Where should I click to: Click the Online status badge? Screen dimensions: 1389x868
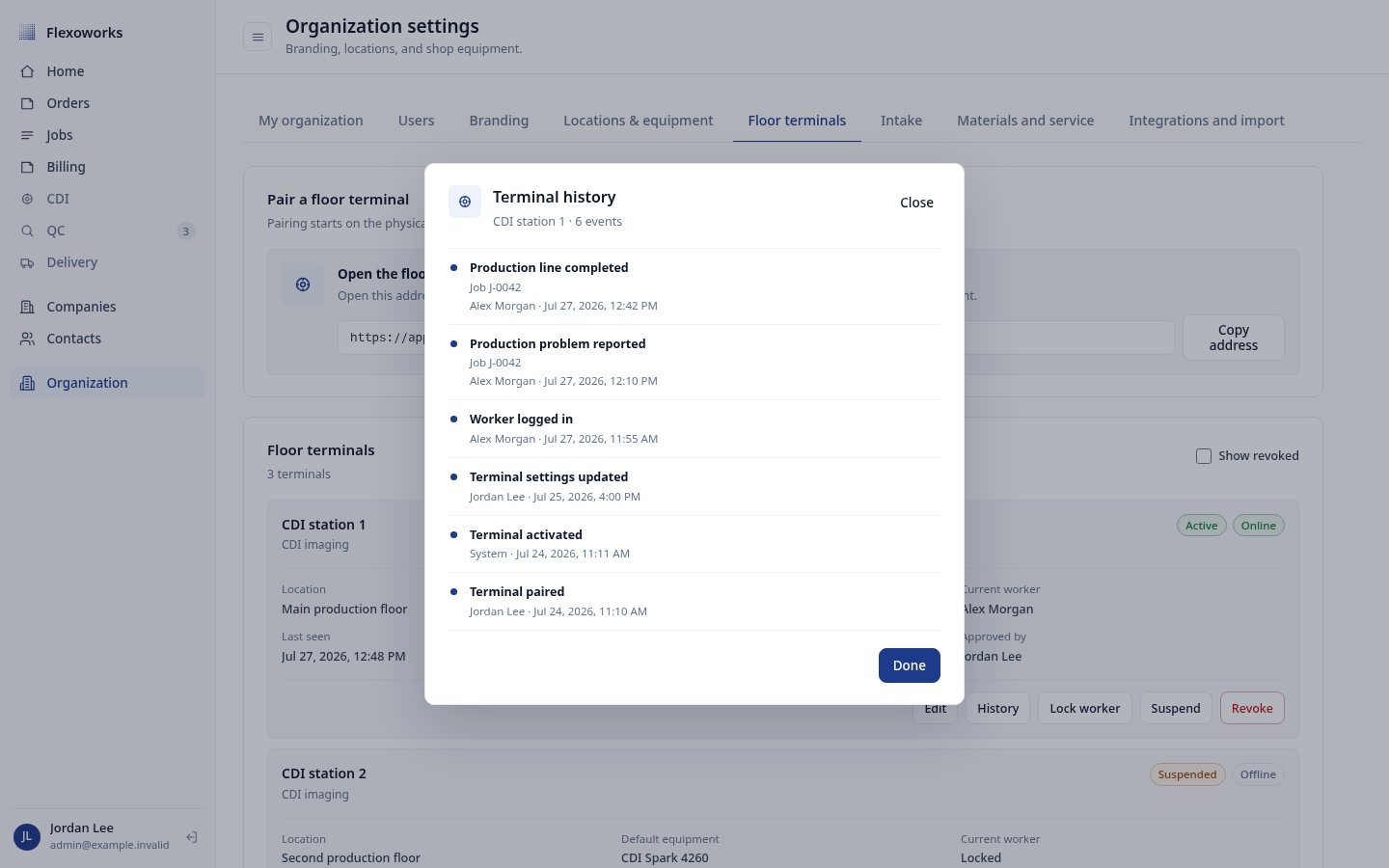tap(1259, 526)
